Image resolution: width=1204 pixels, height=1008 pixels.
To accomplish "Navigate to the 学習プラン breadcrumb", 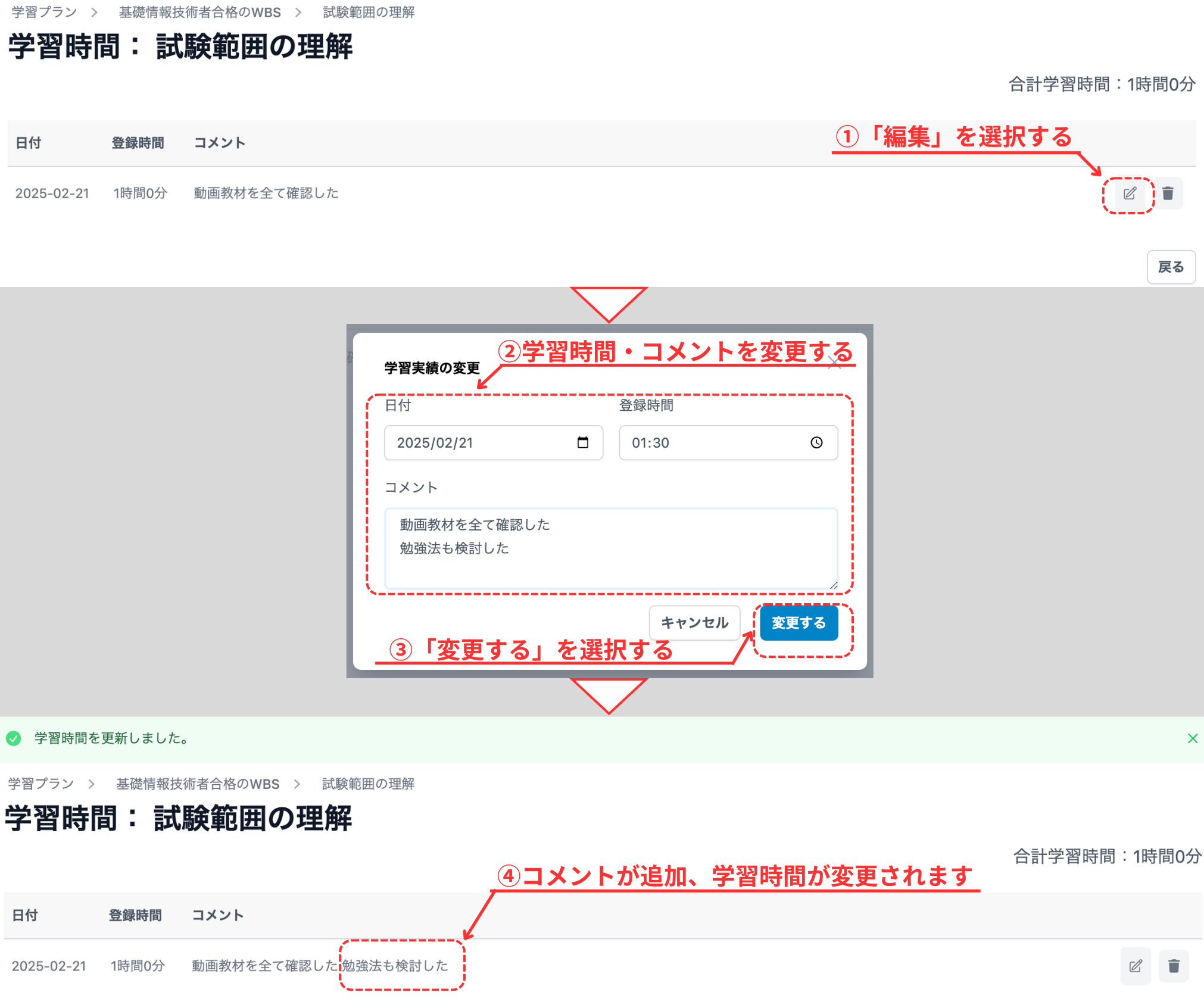I will click(x=42, y=12).
